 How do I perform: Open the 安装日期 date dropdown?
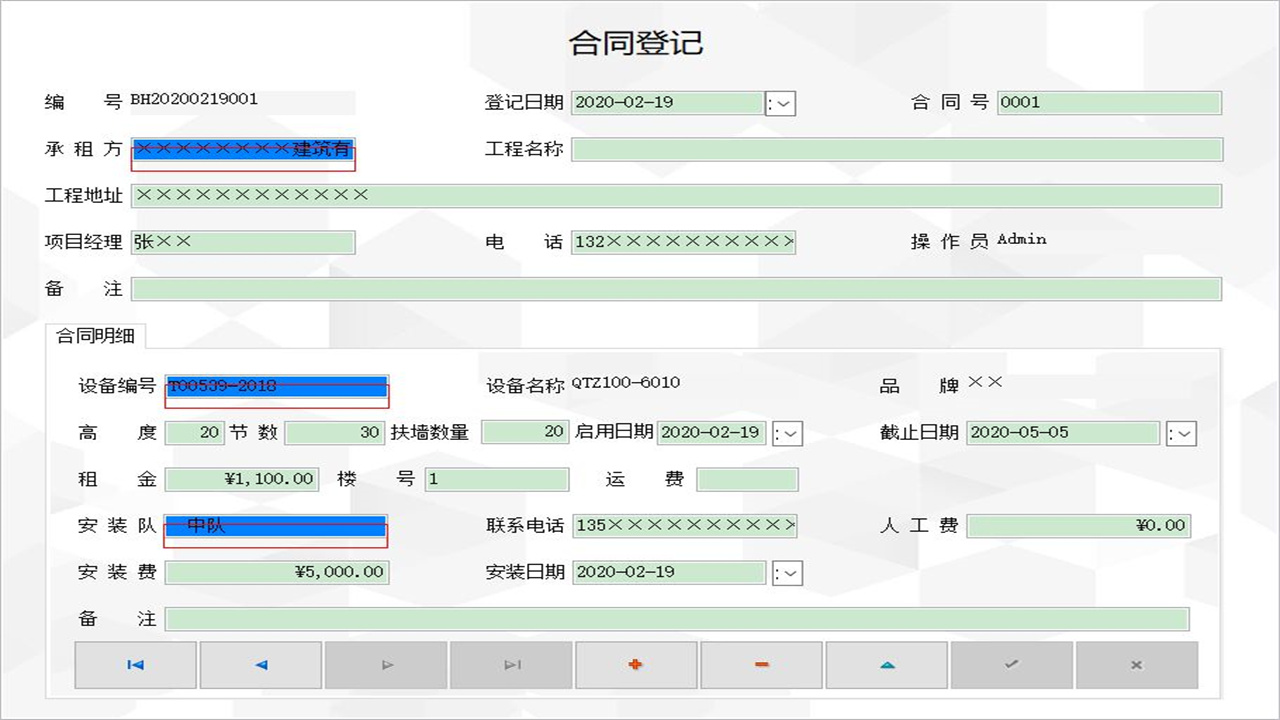pos(788,573)
